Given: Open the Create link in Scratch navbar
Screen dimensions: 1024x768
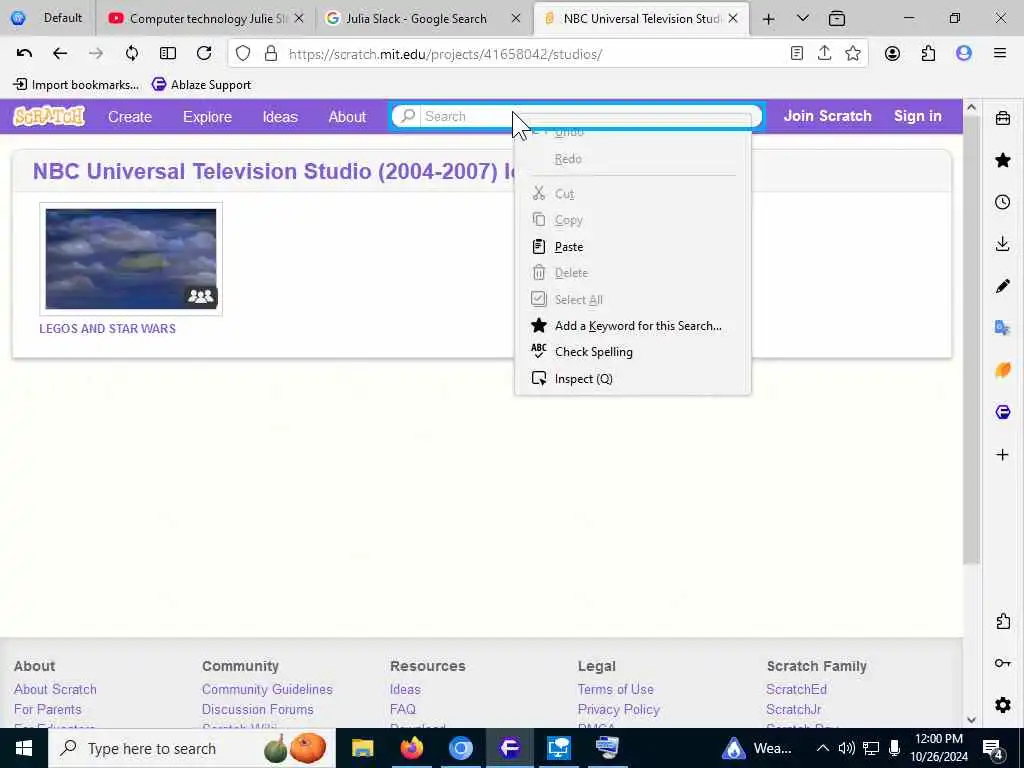Looking at the screenshot, I should click(130, 117).
